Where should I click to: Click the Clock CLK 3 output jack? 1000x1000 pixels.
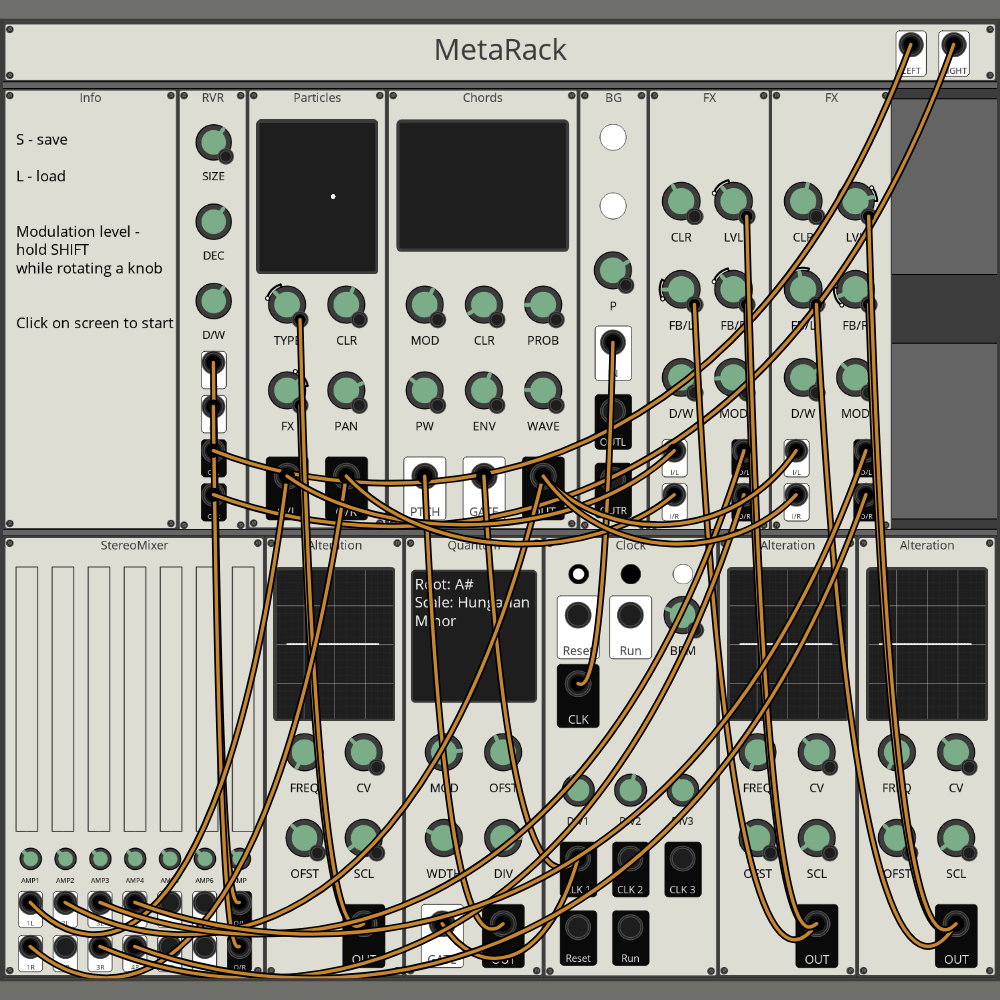682,859
